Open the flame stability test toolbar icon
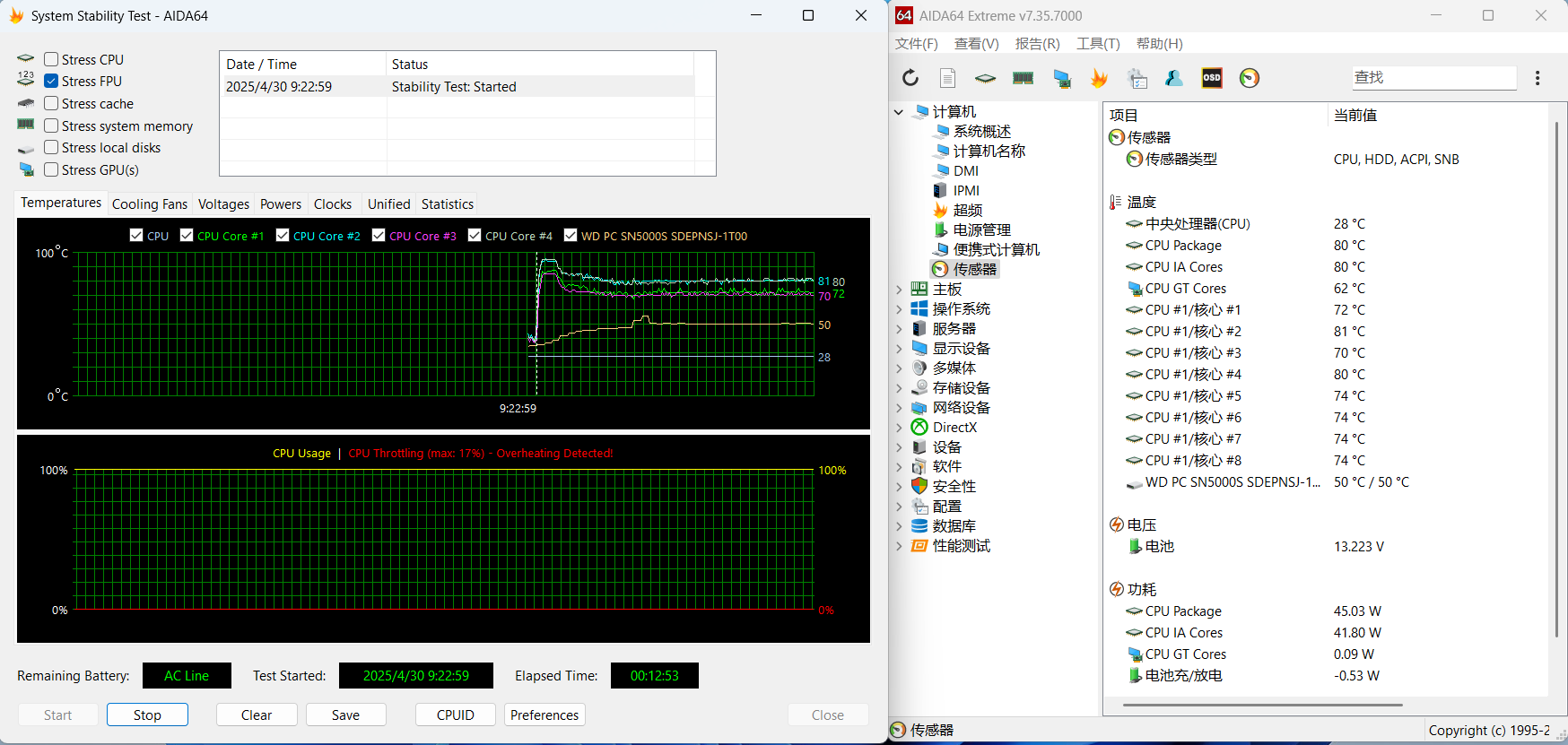 (x=1099, y=78)
